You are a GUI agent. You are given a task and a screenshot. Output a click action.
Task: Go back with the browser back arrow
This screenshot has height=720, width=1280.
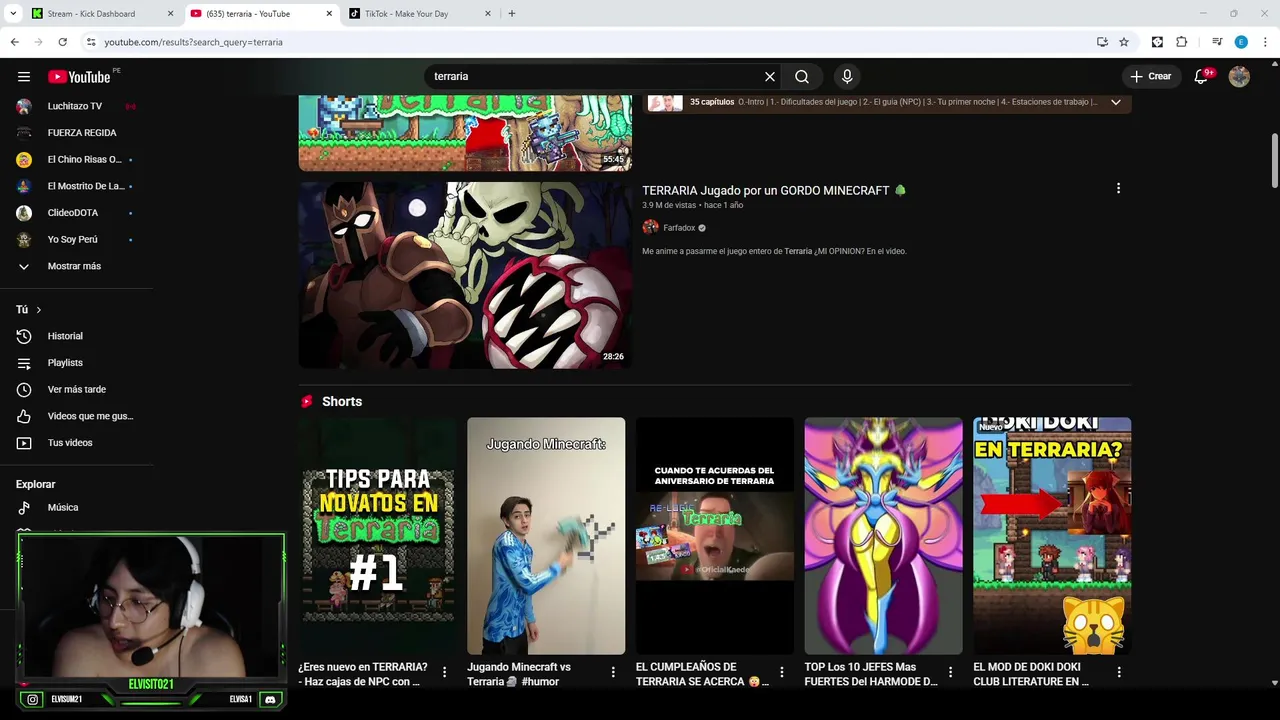tap(14, 42)
